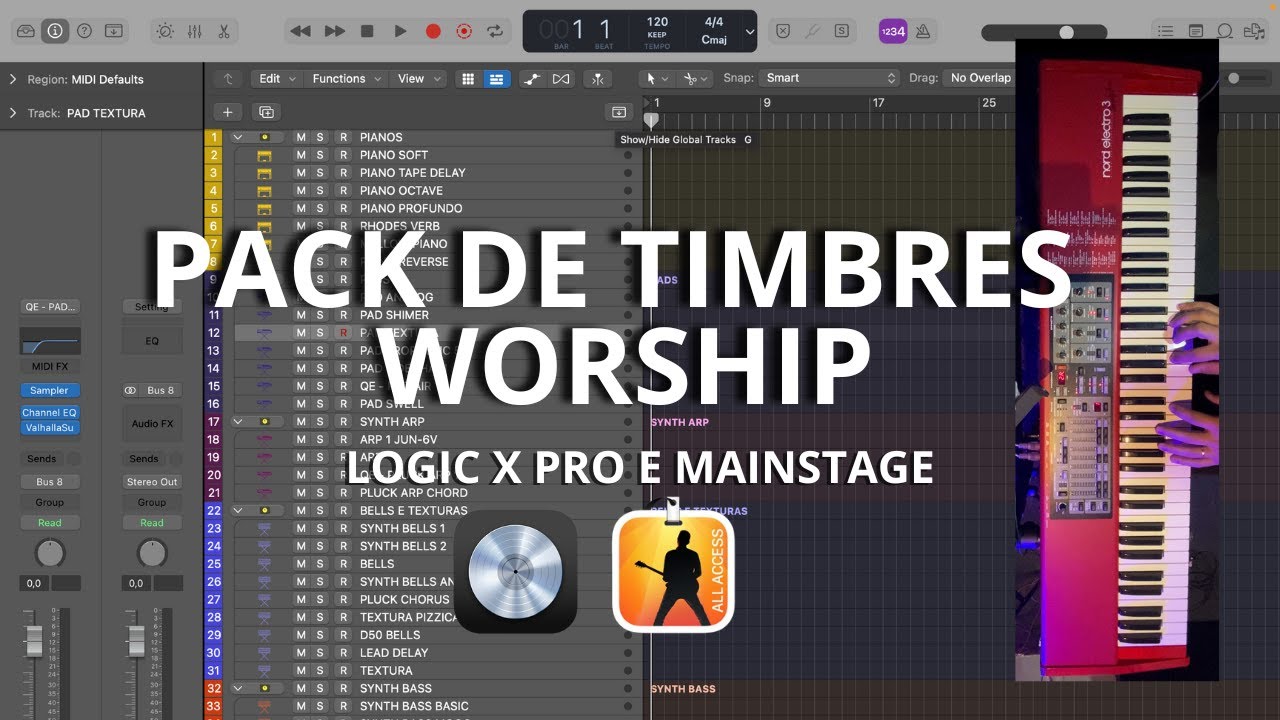Record-enable the PIANO OCTAVE track
Image resolution: width=1280 pixels, height=720 pixels.
pos(343,191)
